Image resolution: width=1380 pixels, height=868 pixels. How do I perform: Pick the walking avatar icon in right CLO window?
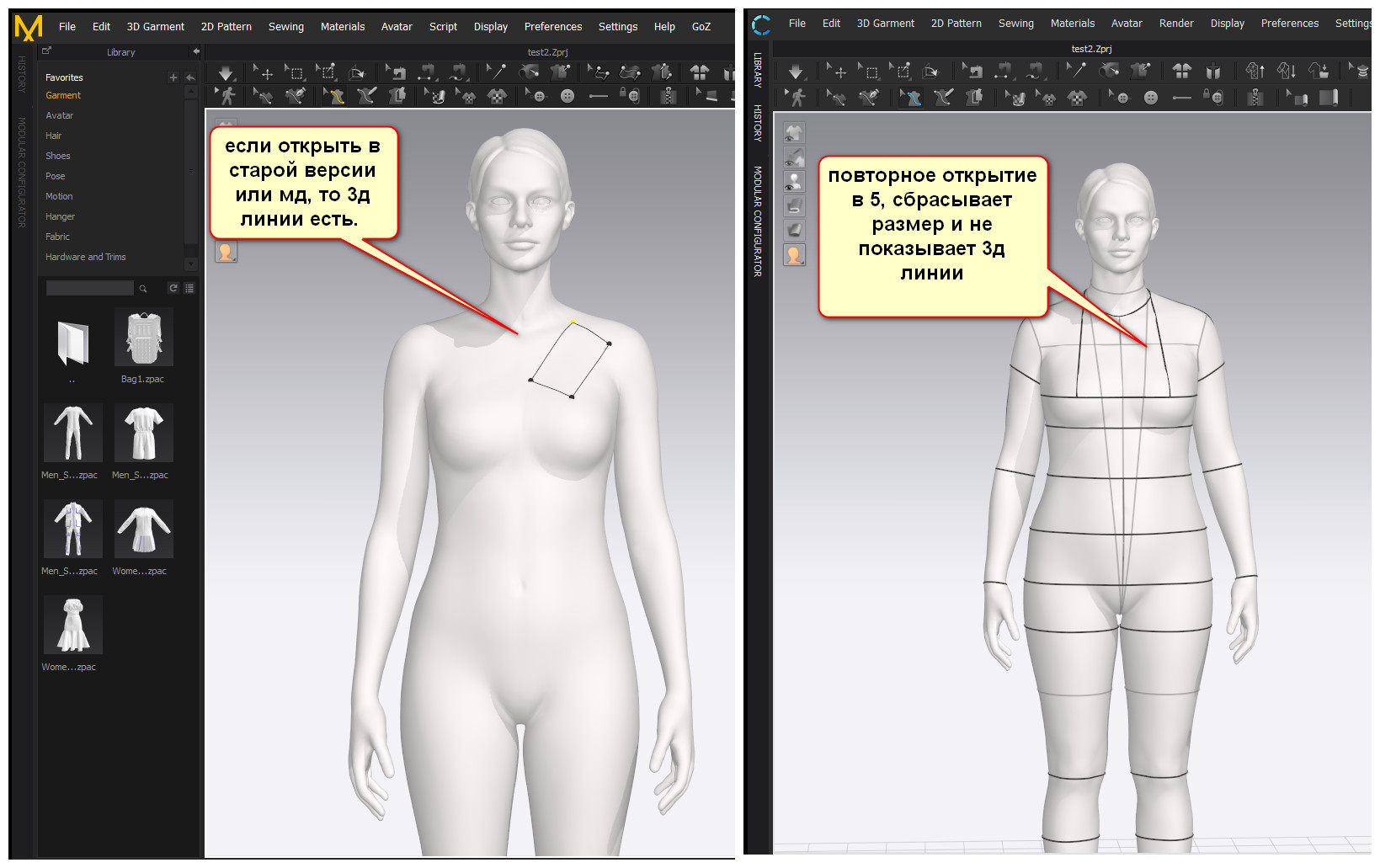pos(796,98)
